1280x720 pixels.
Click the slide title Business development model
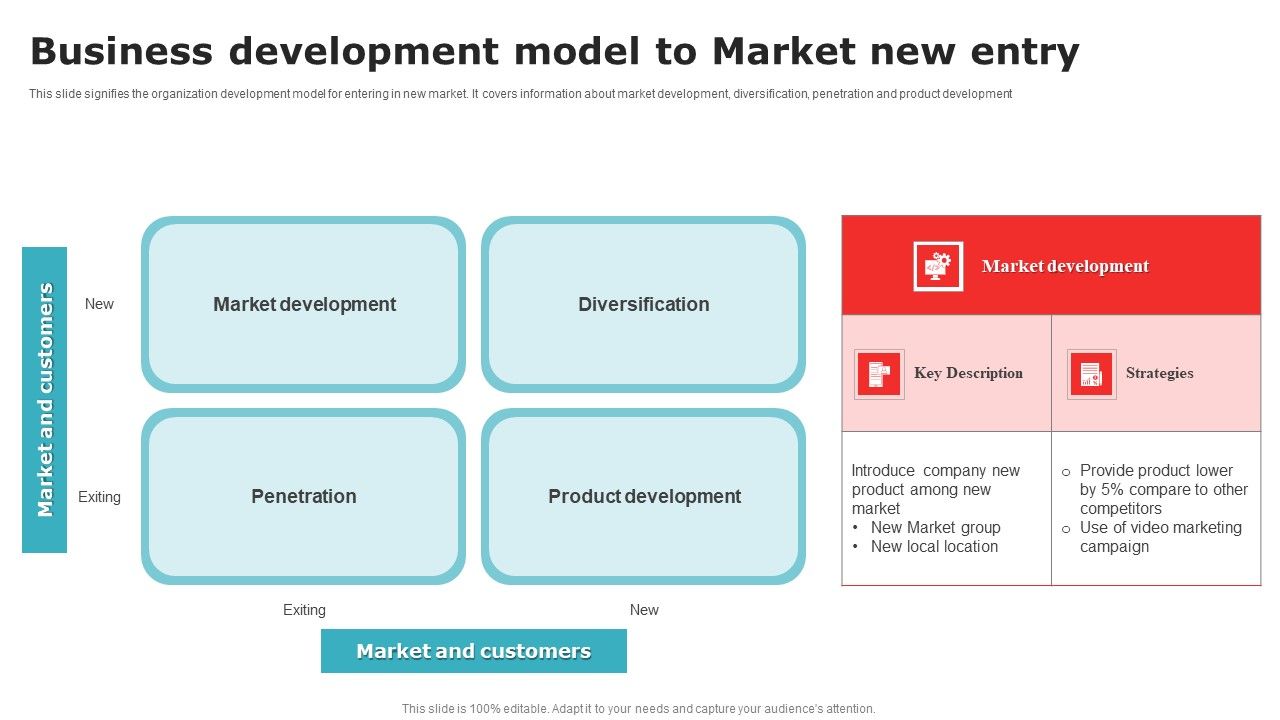[x=555, y=51]
